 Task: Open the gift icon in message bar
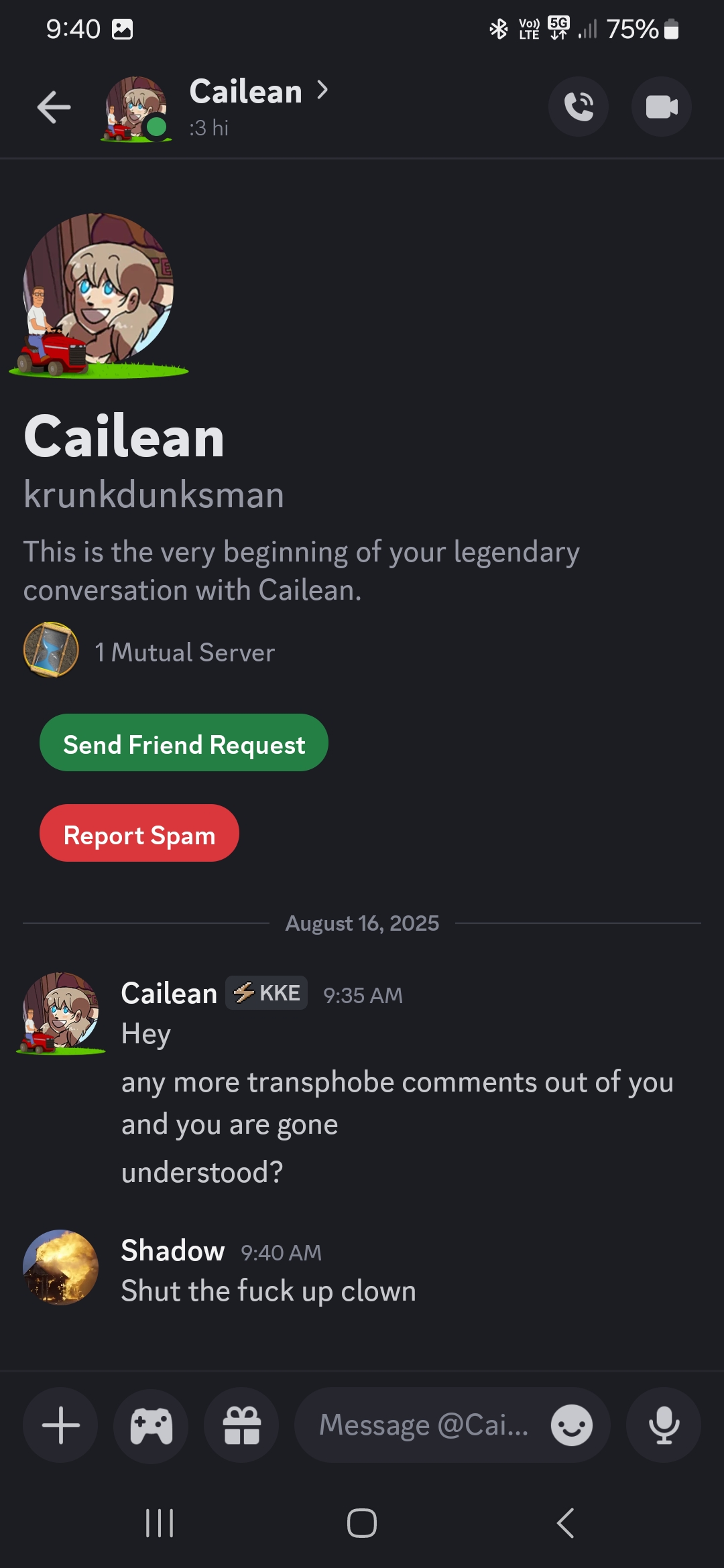pyautogui.click(x=241, y=1425)
